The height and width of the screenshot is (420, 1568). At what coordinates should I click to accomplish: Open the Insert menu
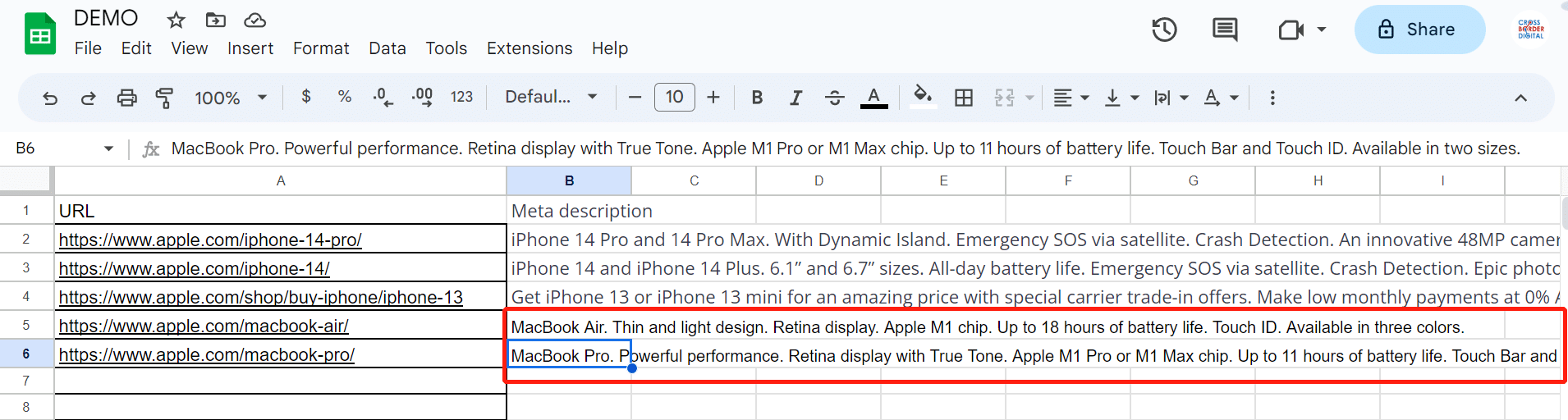[x=250, y=48]
